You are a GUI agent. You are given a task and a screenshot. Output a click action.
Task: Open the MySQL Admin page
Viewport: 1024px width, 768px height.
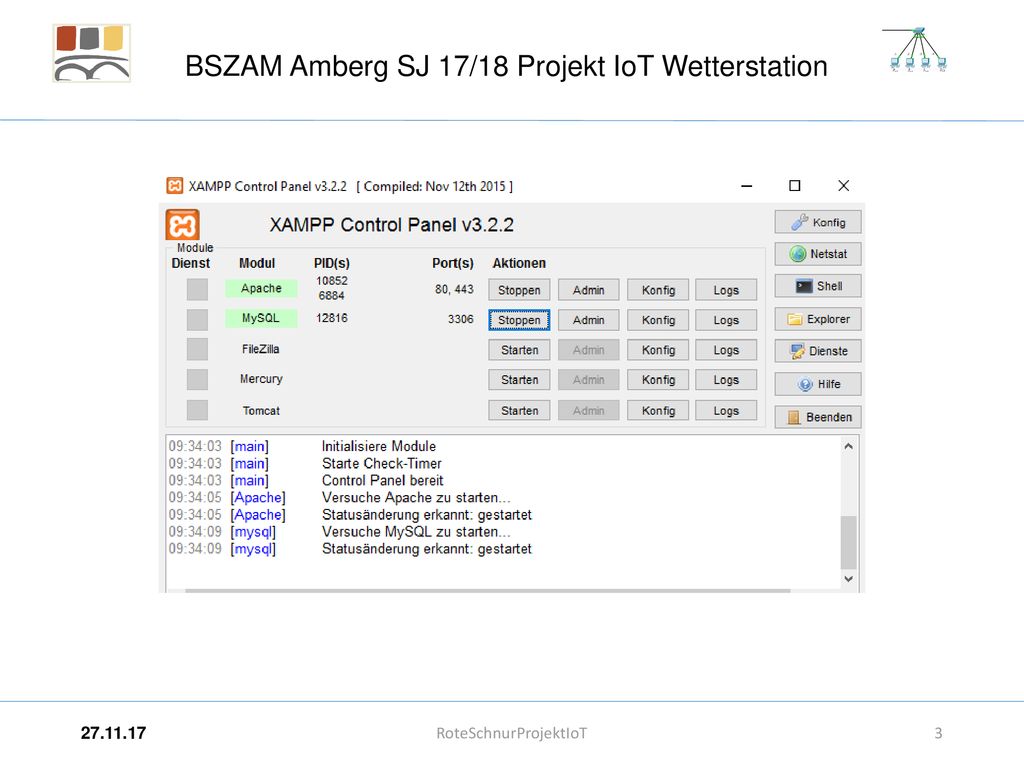point(588,320)
